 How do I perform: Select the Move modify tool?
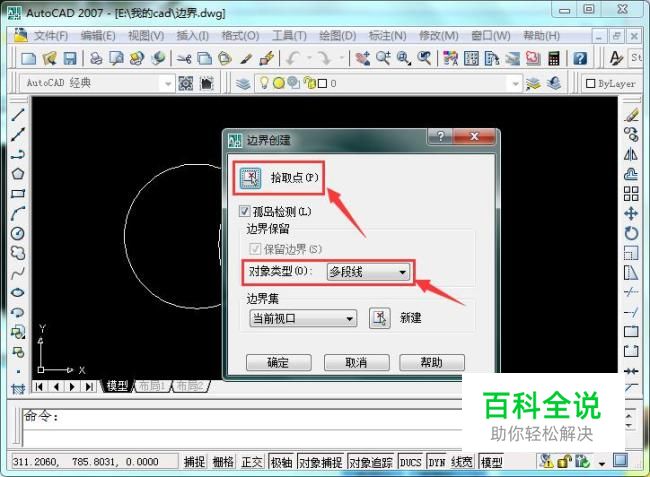tap(631, 213)
